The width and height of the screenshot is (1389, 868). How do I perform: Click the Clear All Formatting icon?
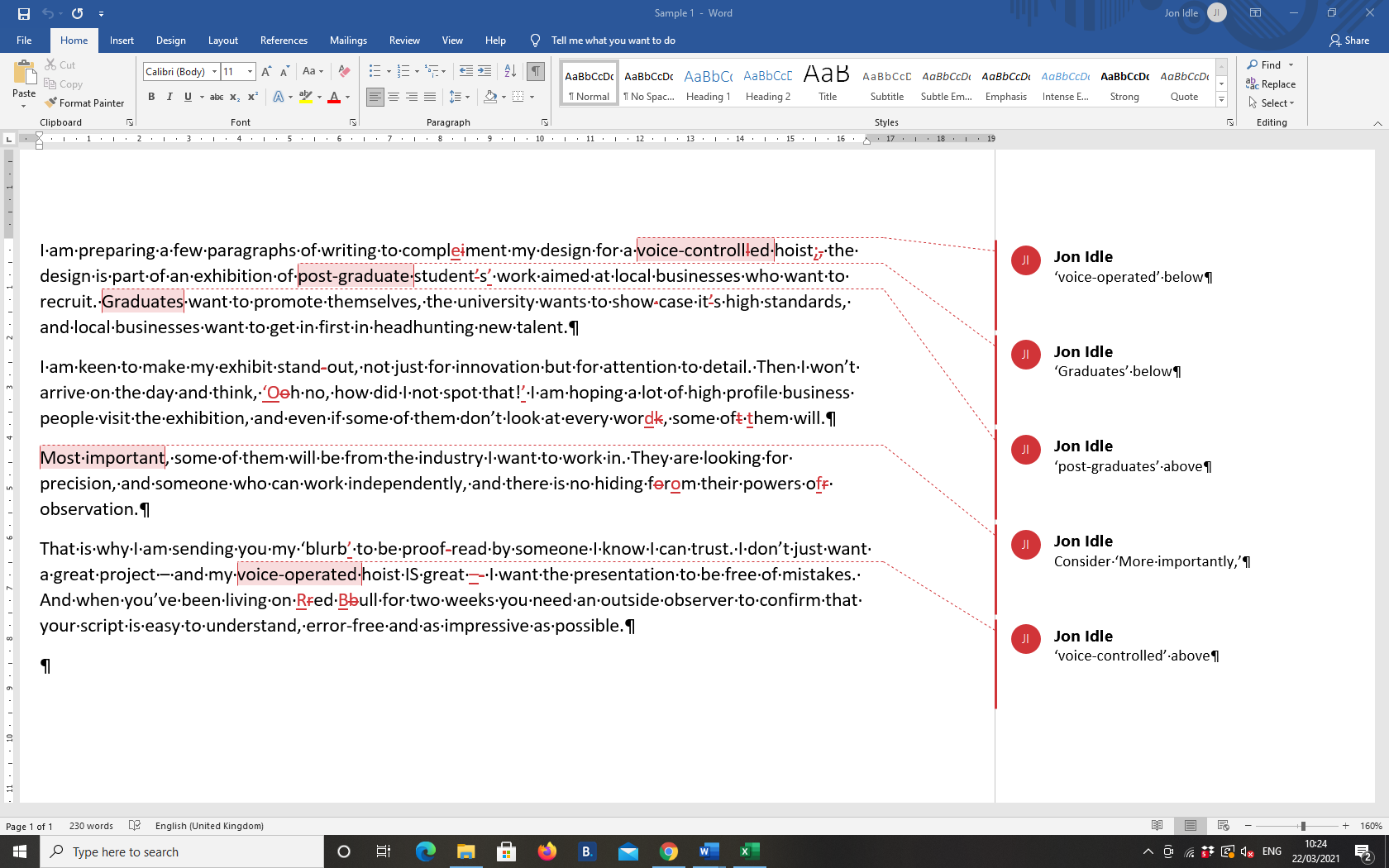[x=345, y=72]
